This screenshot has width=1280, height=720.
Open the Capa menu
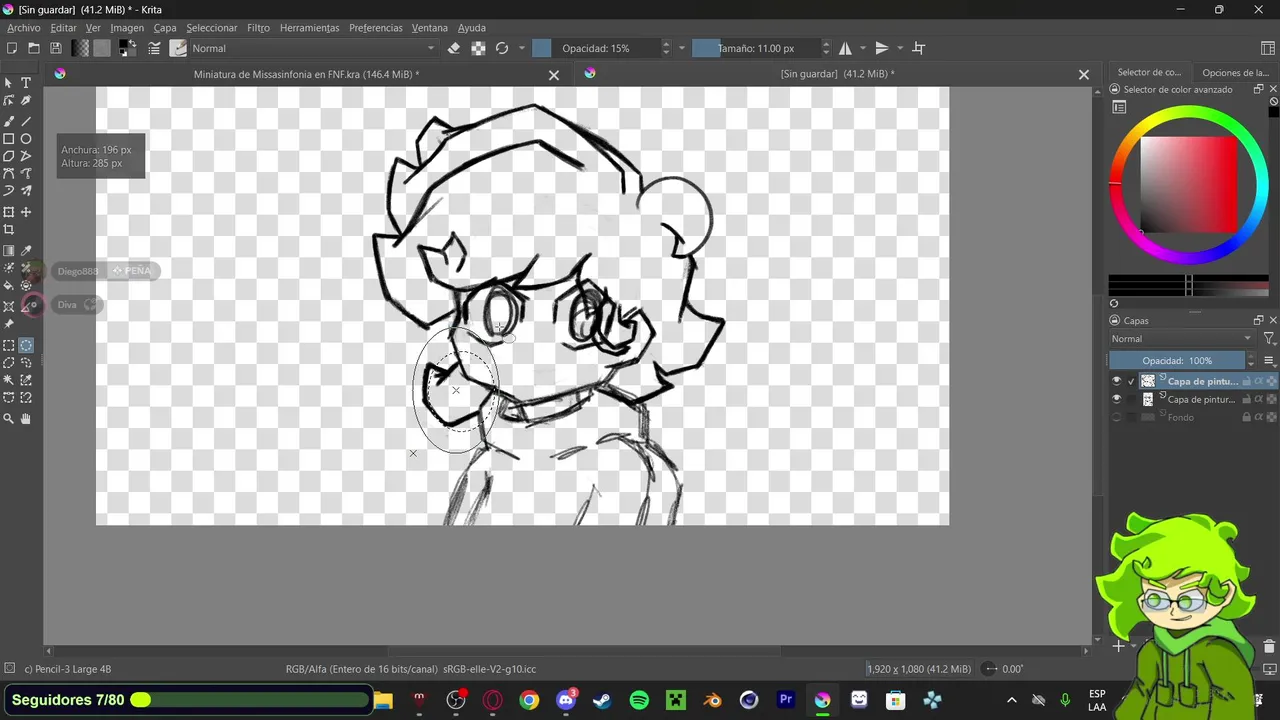[165, 28]
